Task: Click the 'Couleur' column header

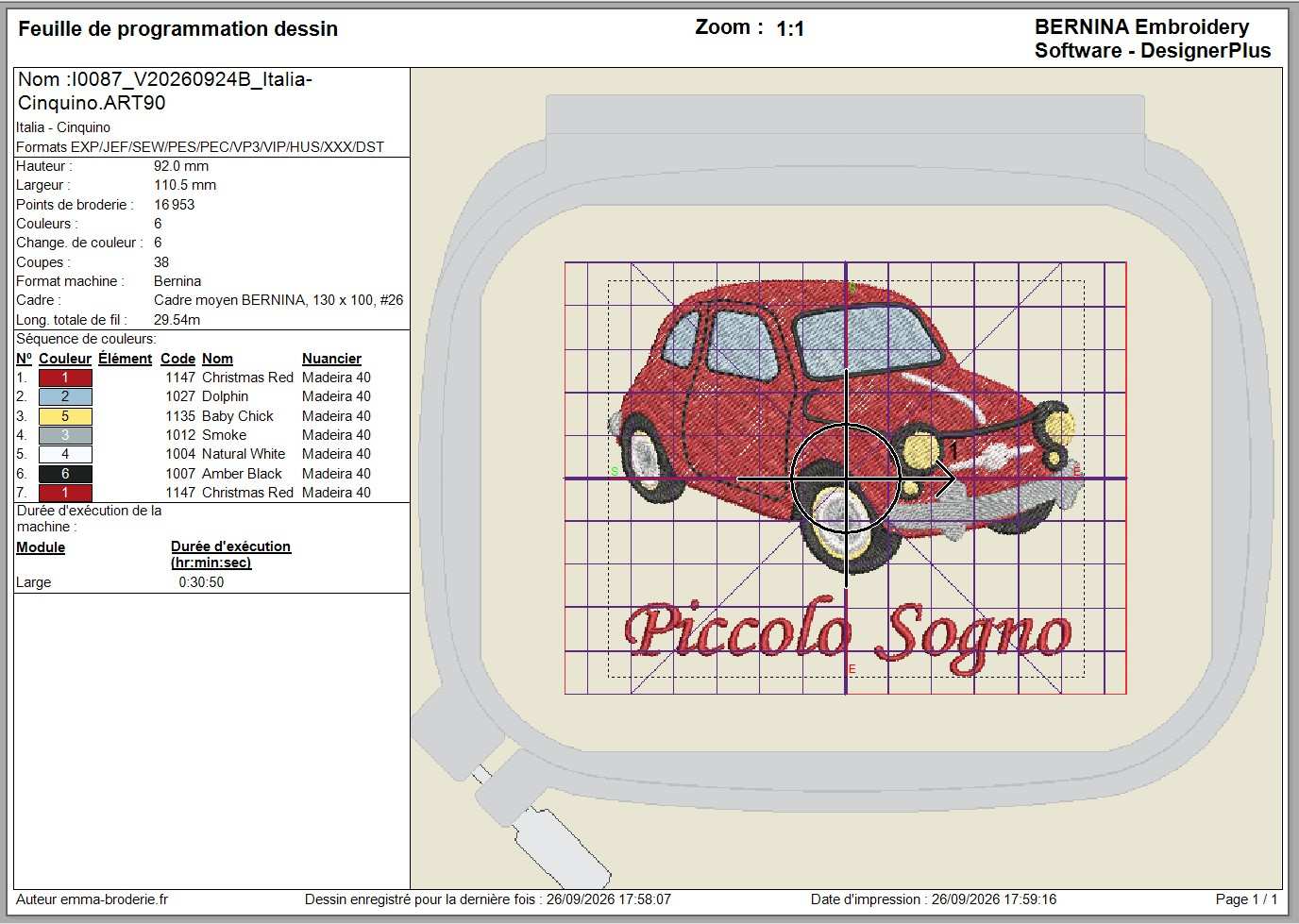Action: click(65, 359)
